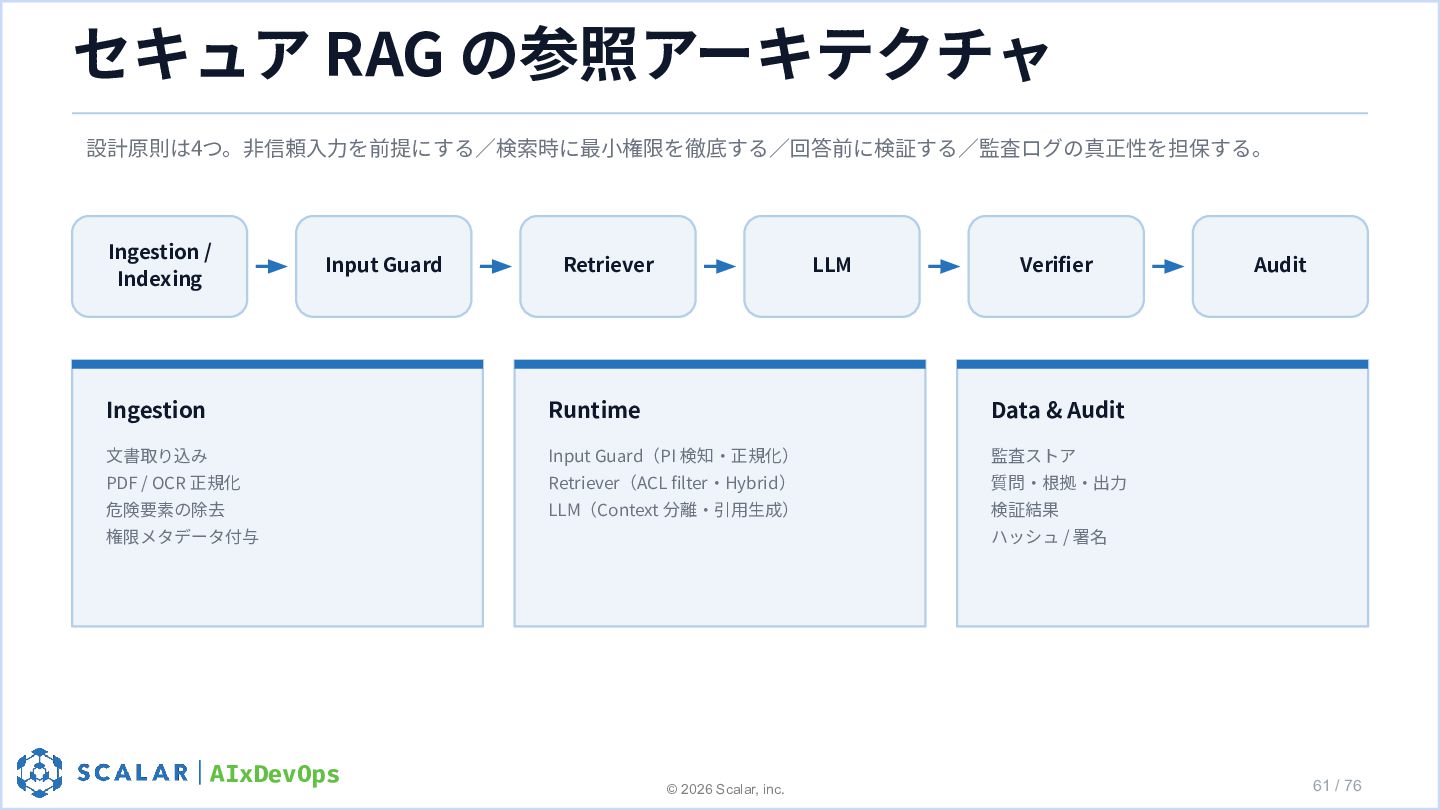Click the Ingestion card heading
This screenshot has width=1440, height=810.
point(155,410)
